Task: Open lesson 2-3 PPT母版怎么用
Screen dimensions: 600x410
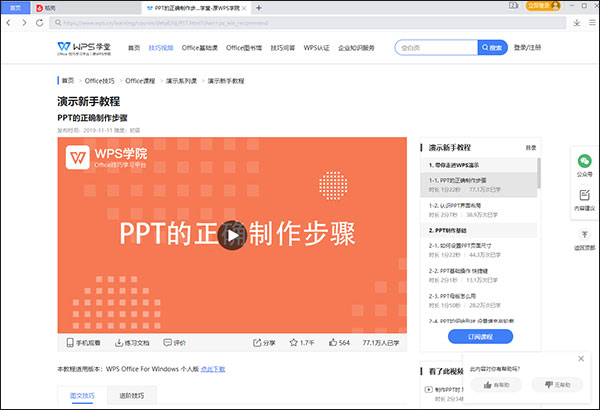Action: (x=479, y=301)
